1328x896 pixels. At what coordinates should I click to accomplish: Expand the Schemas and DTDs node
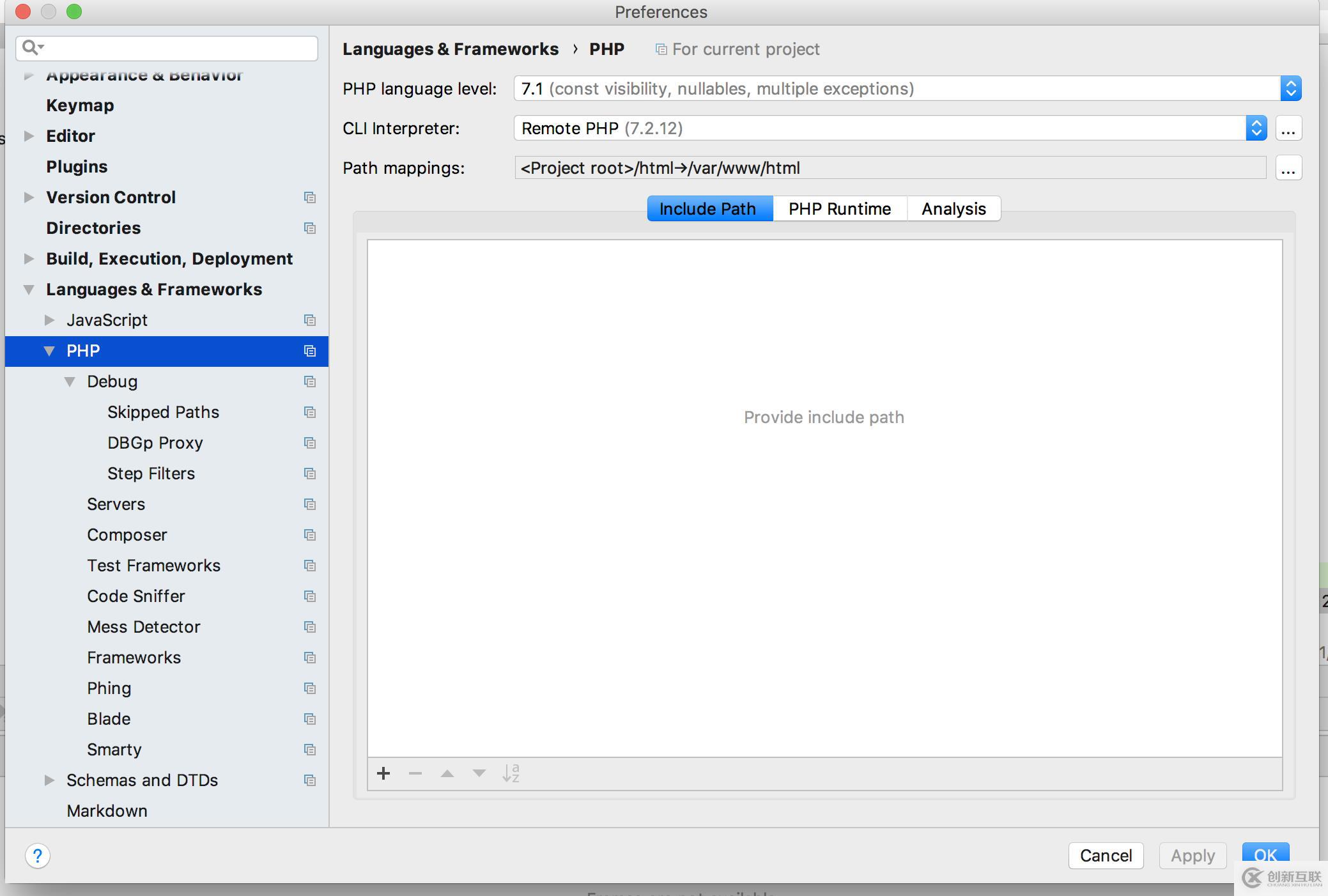49,780
